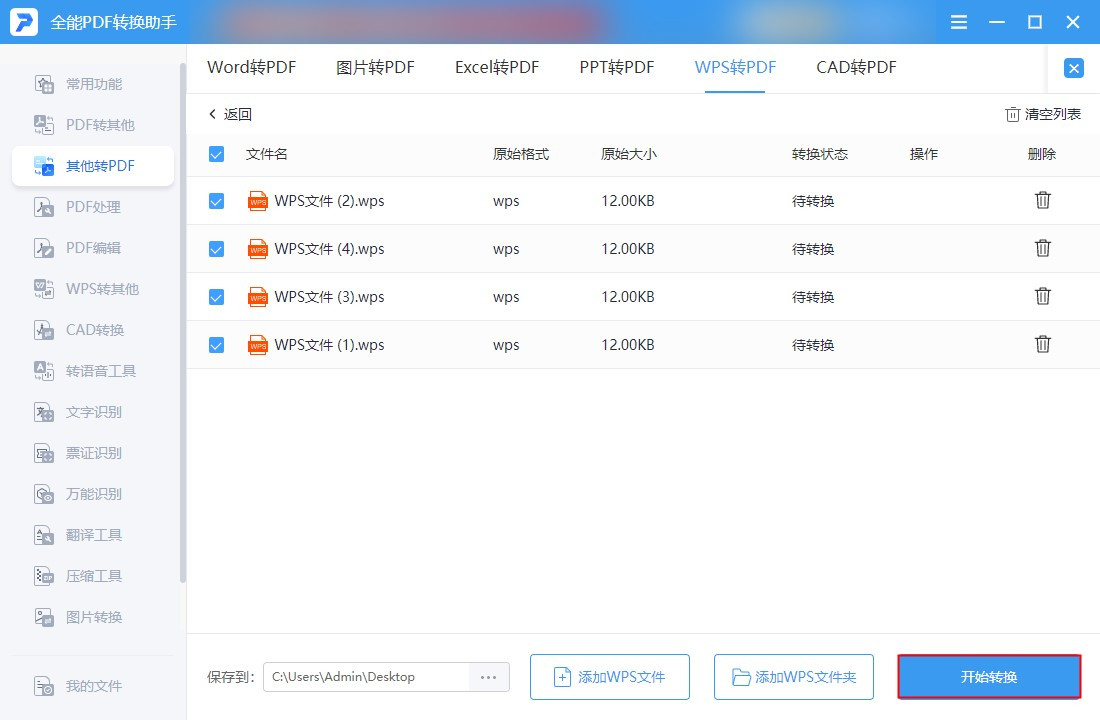This screenshot has height=720, width=1100.
Task: Open the 文字识别 sidebar section
Action: (78, 412)
